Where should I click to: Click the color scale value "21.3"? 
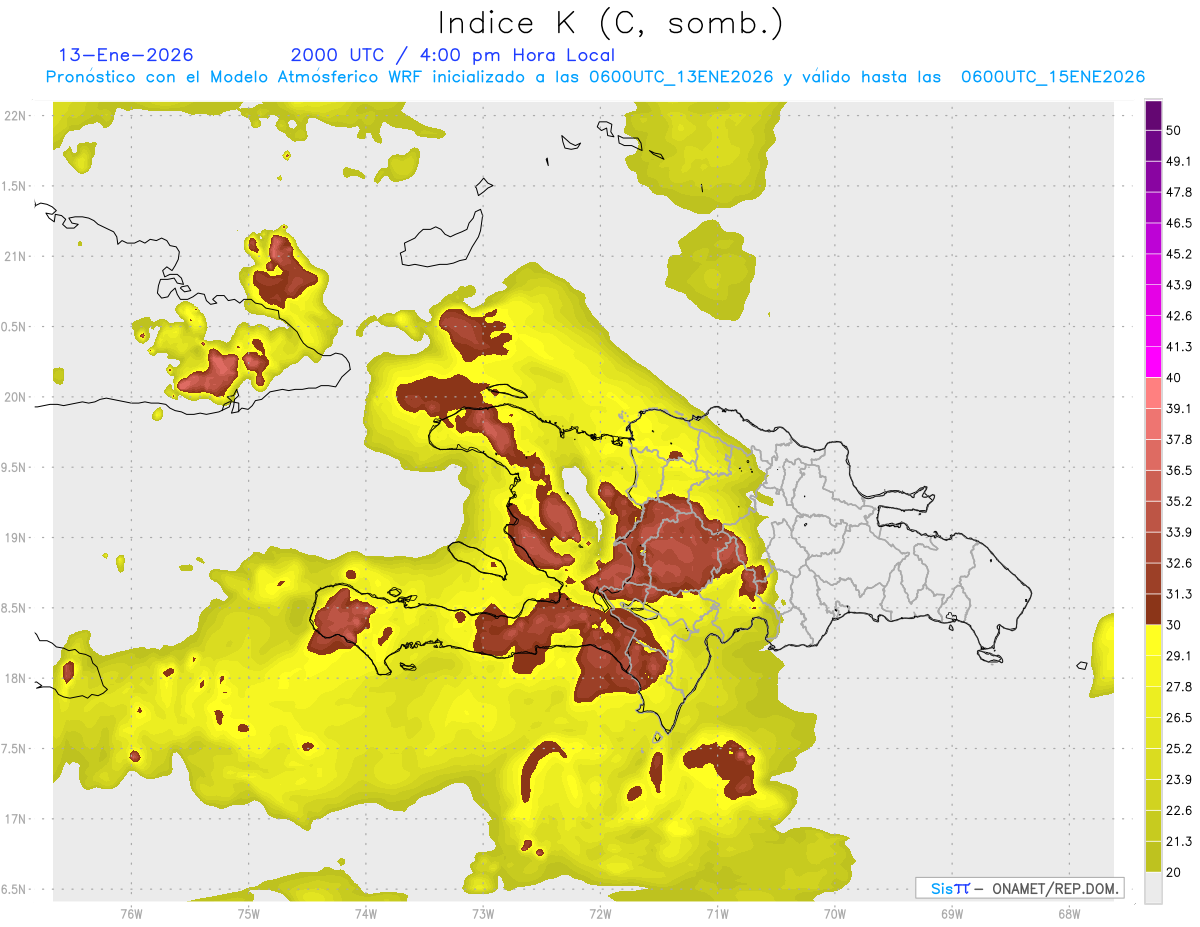[1179, 841]
